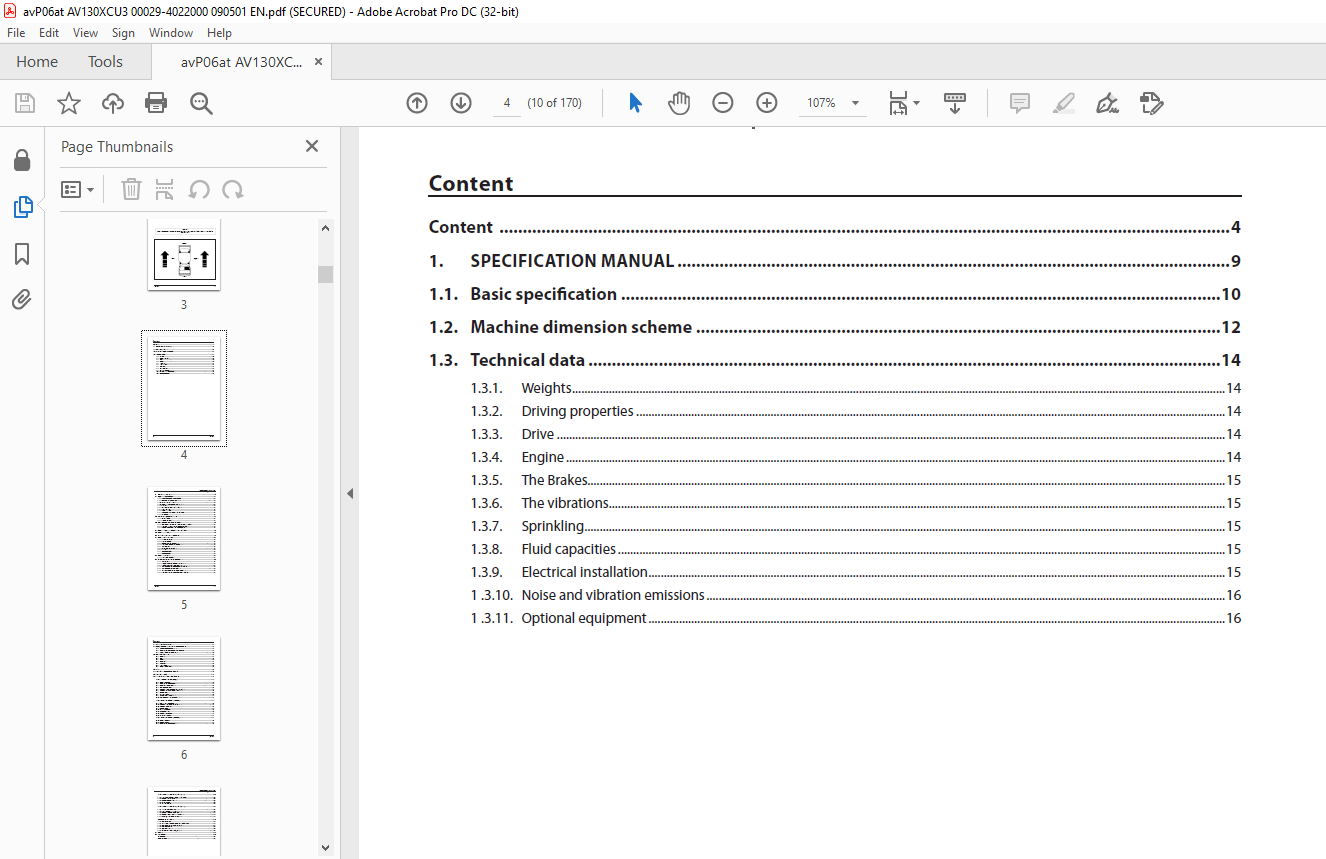Switch to the Home tab
The width and height of the screenshot is (1326, 859).
(37, 62)
